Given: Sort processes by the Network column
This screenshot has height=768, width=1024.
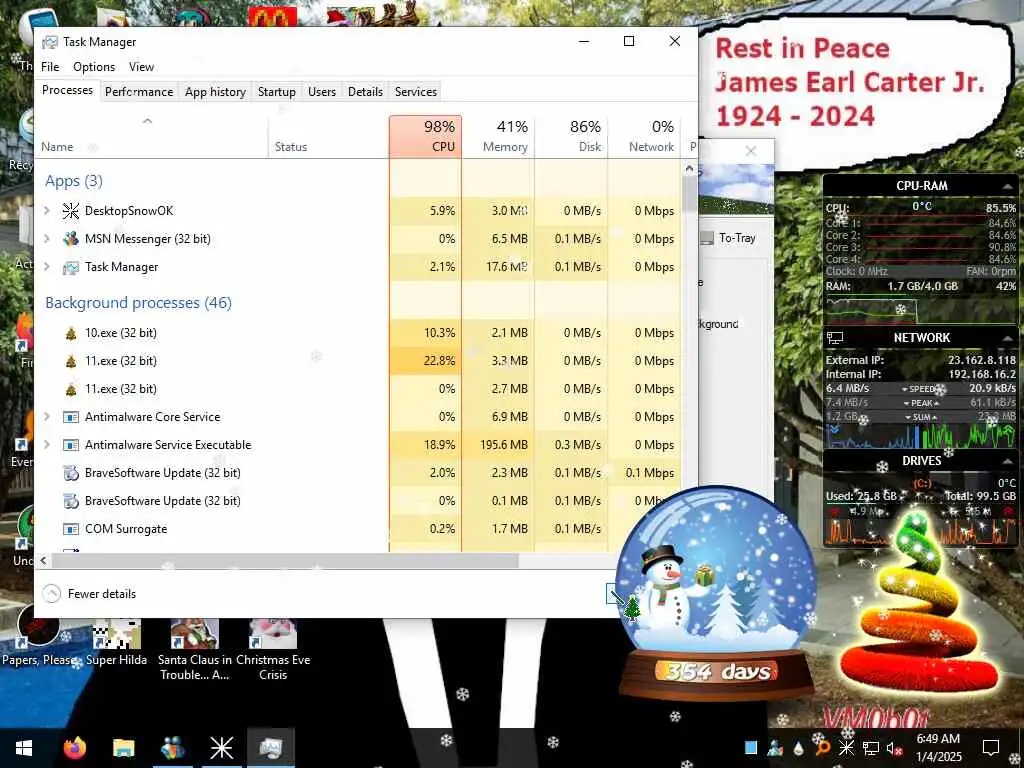Looking at the screenshot, I should [645, 136].
